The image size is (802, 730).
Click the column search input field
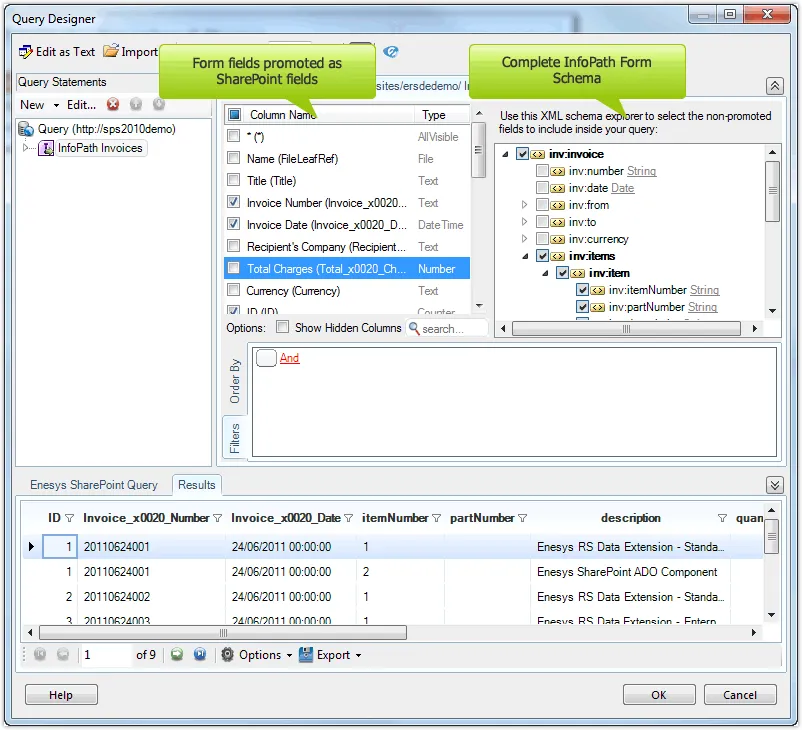[x=453, y=328]
